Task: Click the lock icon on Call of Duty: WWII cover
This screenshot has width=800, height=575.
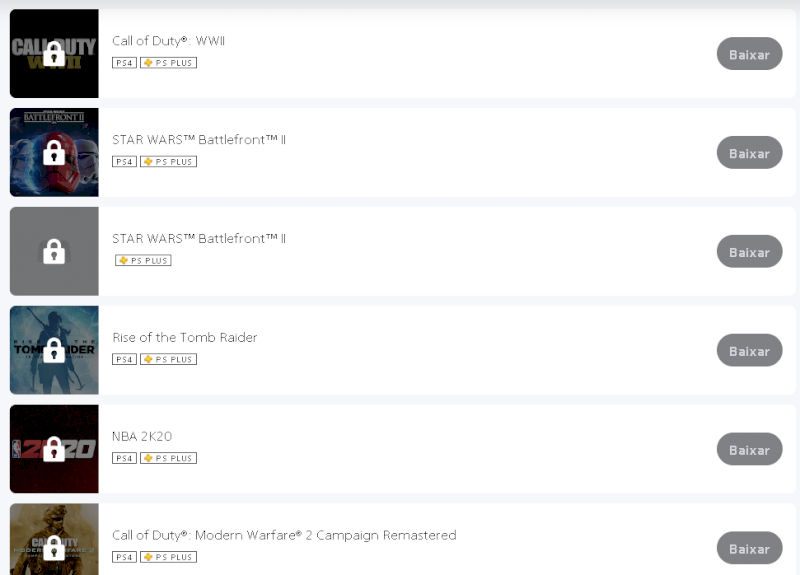Action: pyautogui.click(x=54, y=54)
